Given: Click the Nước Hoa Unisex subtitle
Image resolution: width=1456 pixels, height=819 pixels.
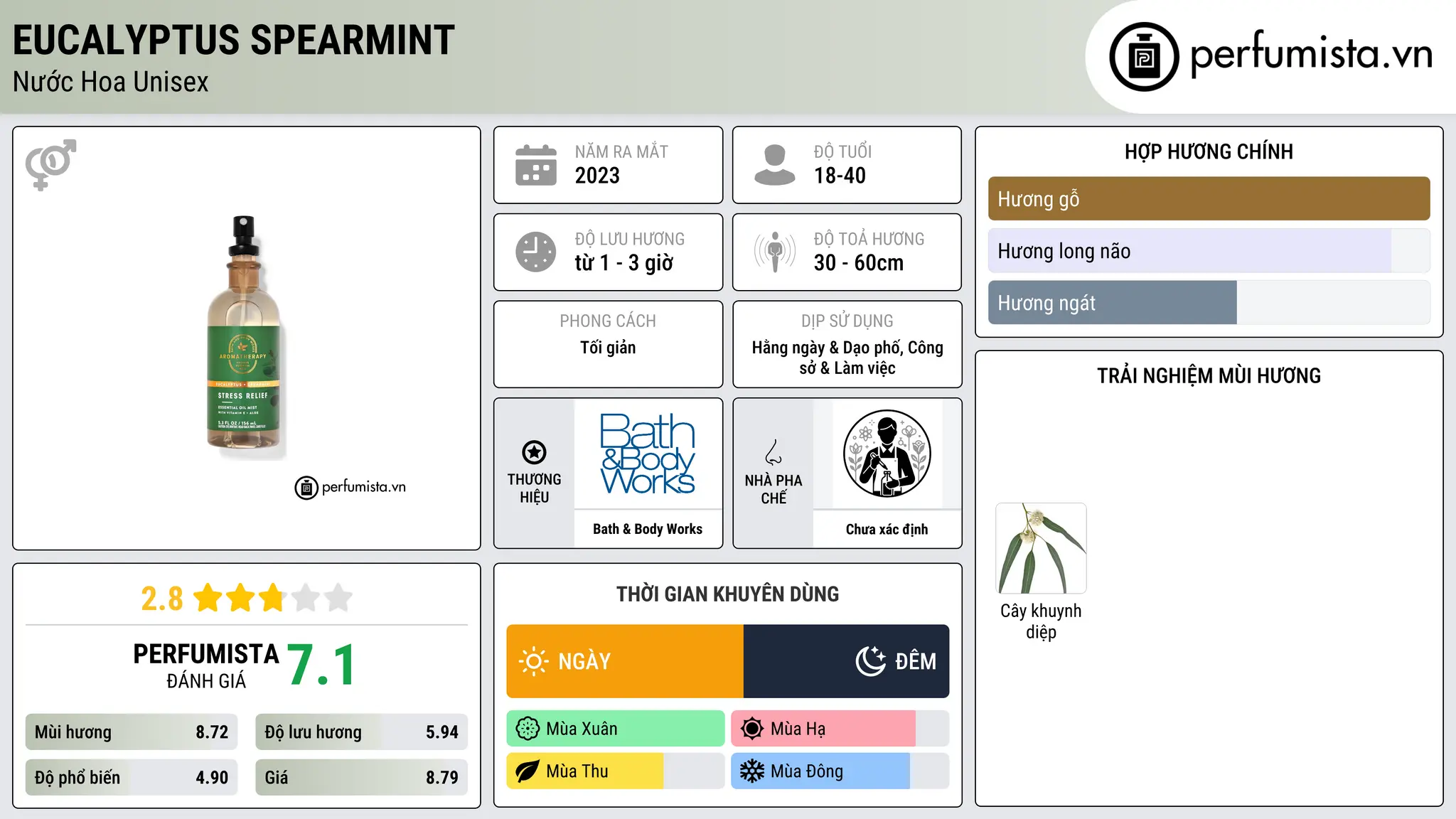Looking at the screenshot, I should point(111,82).
